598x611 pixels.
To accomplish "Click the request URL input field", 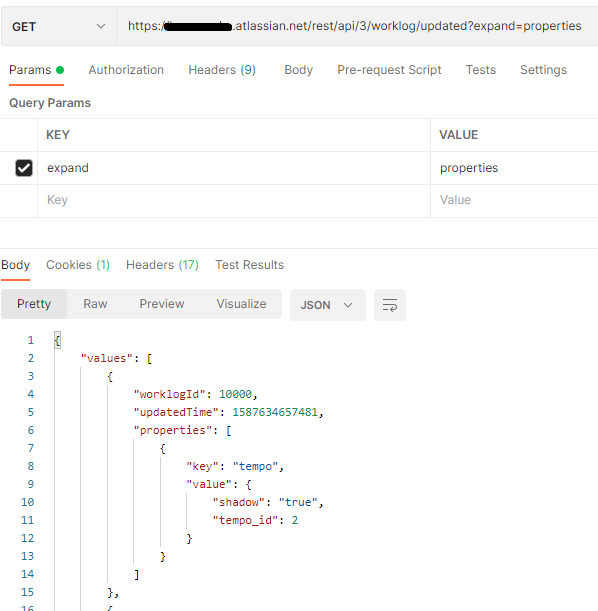I will pyautogui.click(x=357, y=26).
